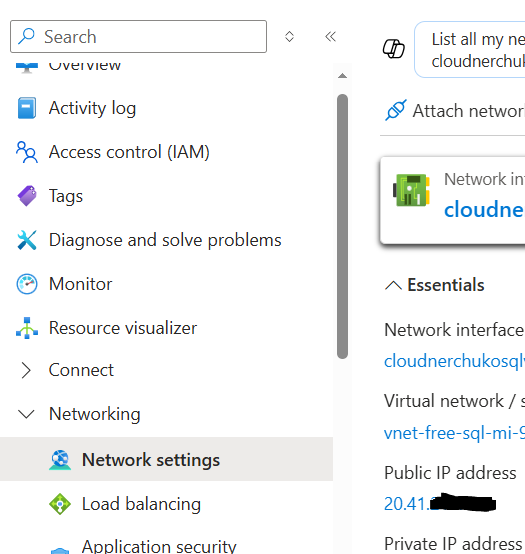Screen dimensions: 525x554
Task: Click the 'List all my ne...' Copilot suggestion
Action: (470, 49)
